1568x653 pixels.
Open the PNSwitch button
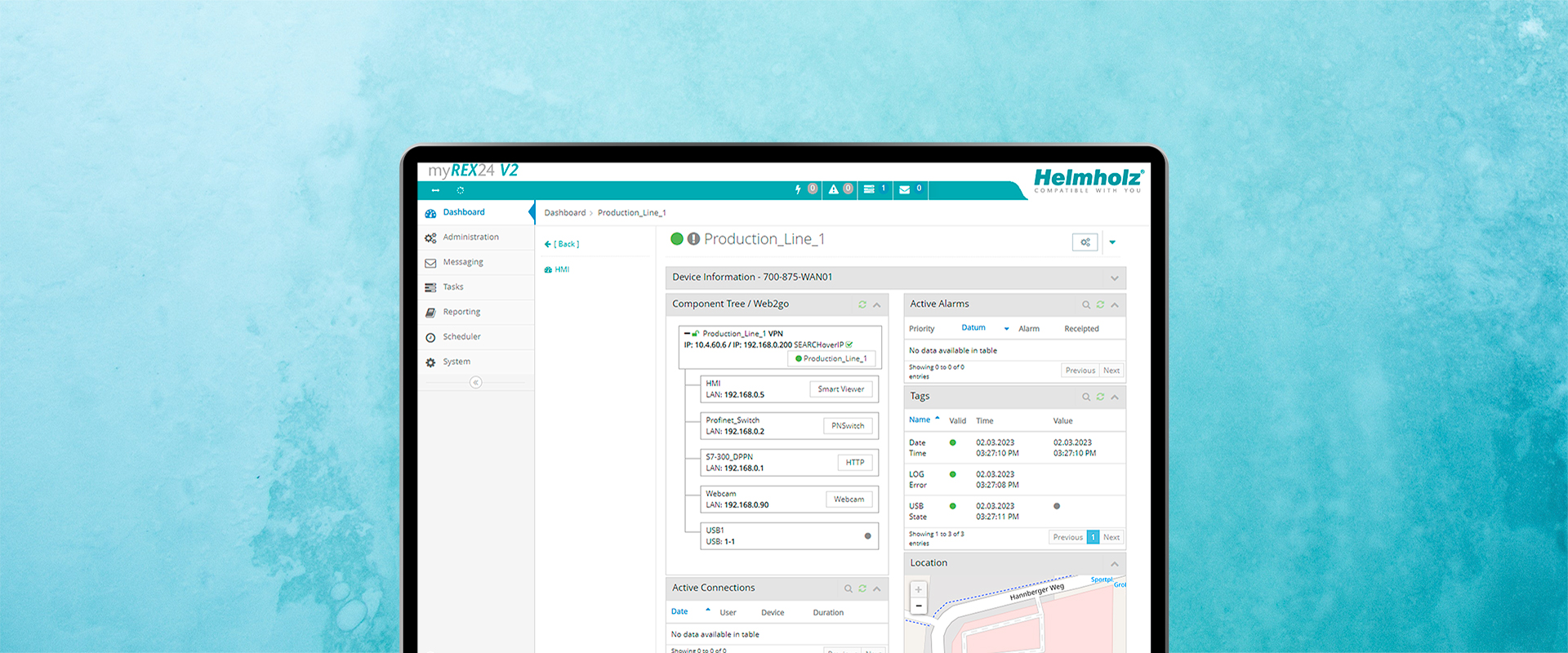[848, 426]
